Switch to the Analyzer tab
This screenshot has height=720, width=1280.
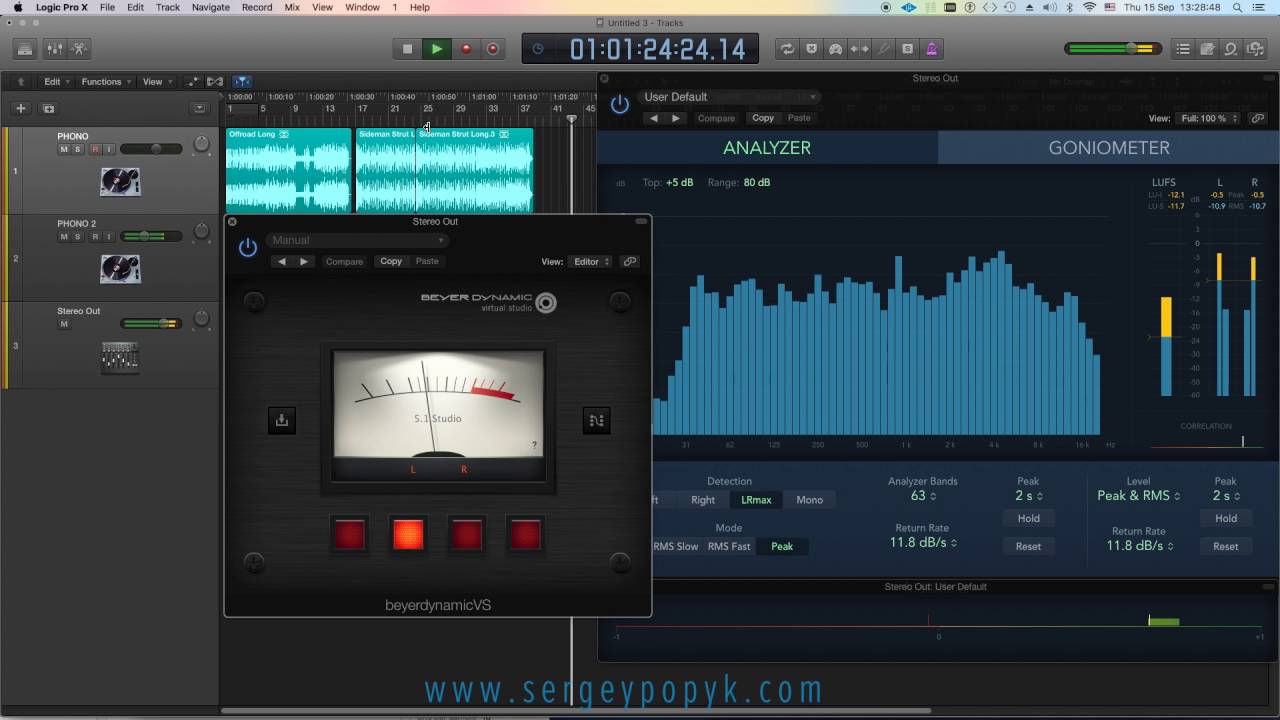(x=767, y=147)
